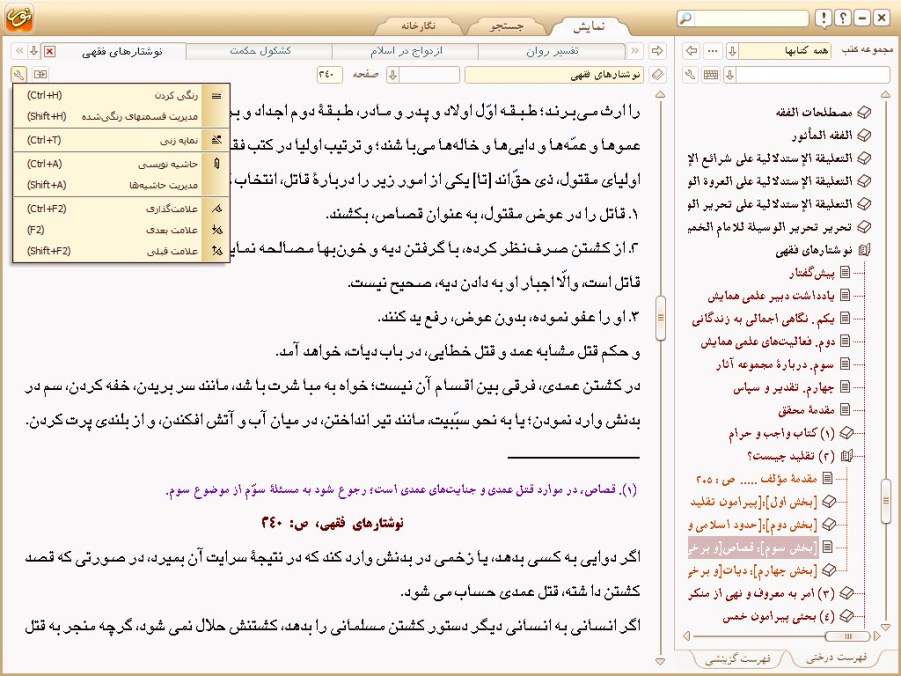Image resolution: width=901 pixels, height=676 pixels.
Task: Click the book icon of [بخش چهارم]: دیات
Action: [828, 570]
